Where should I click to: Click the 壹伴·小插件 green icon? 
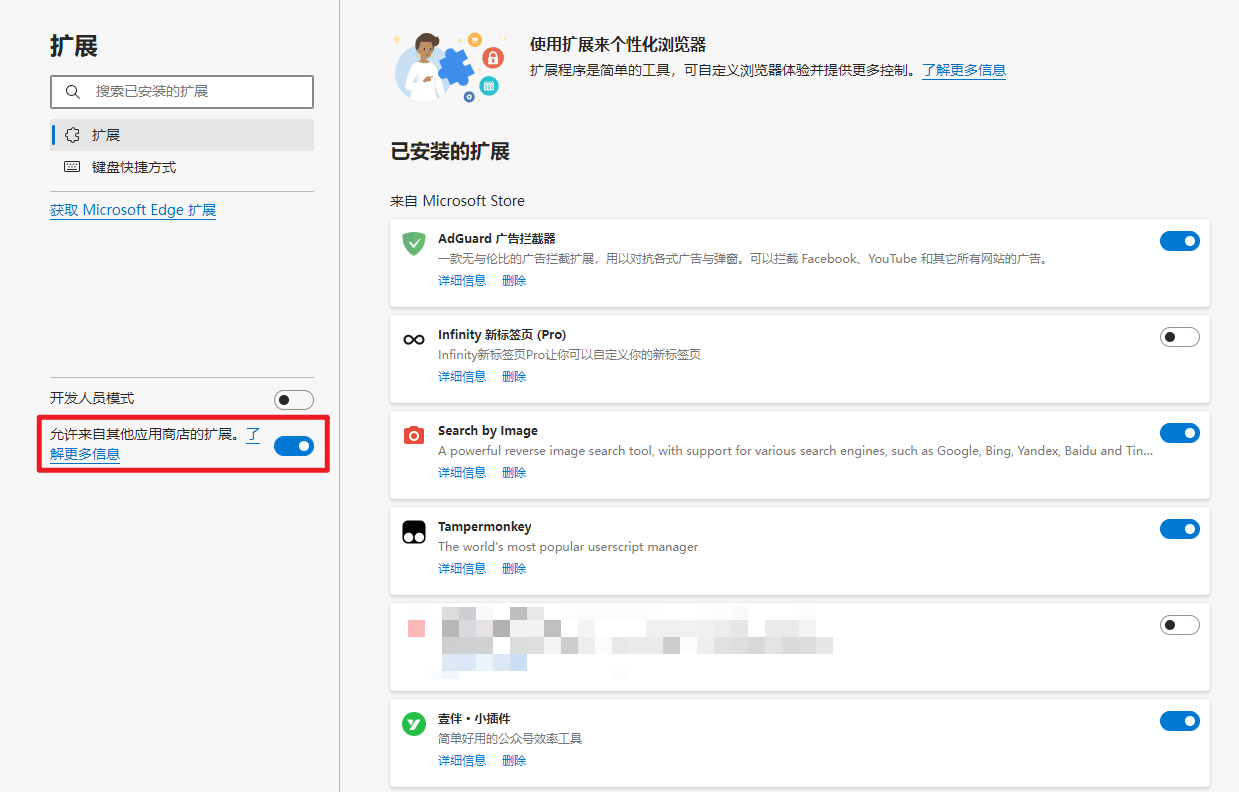413,723
